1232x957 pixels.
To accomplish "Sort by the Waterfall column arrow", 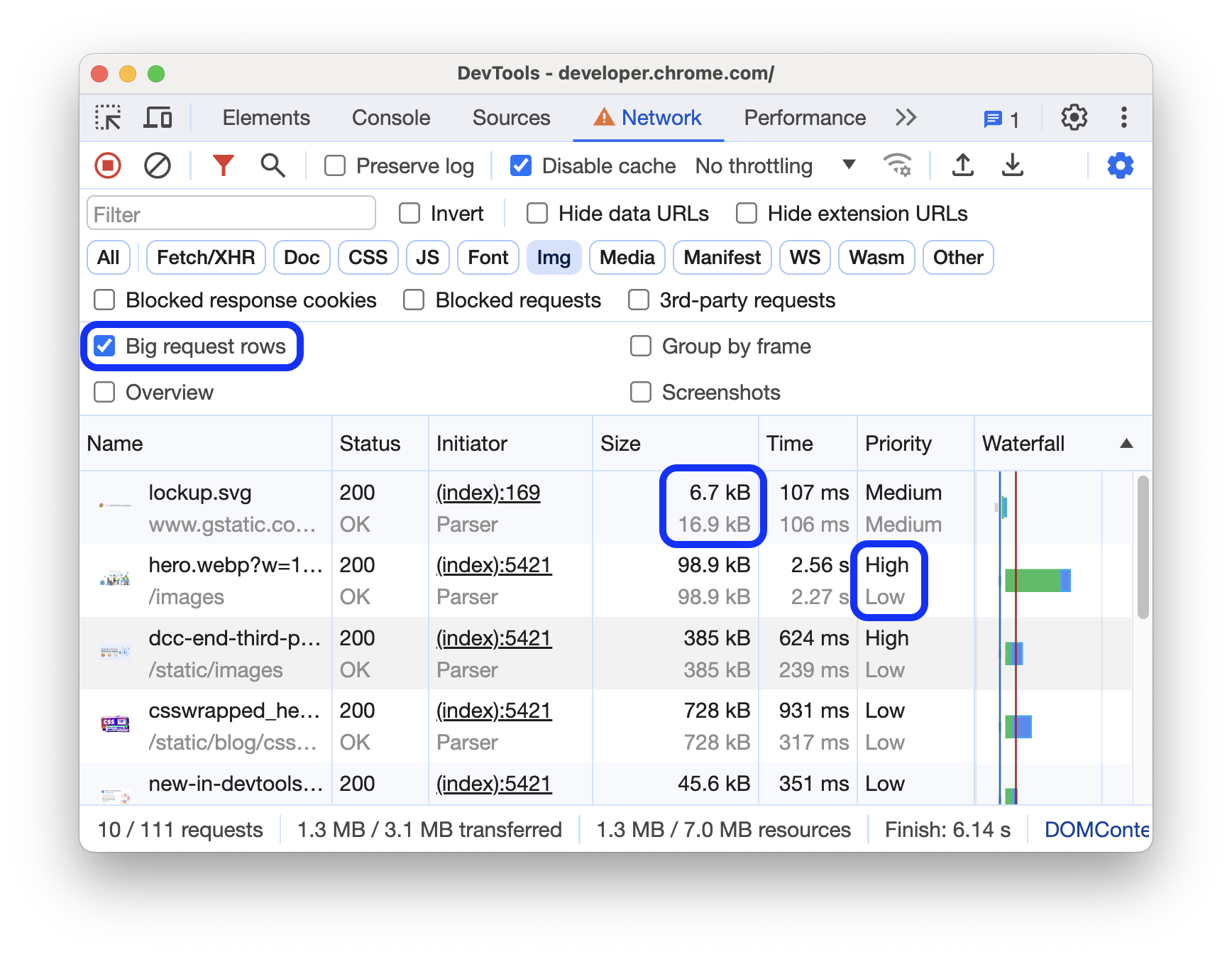I will click(1126, 444).
